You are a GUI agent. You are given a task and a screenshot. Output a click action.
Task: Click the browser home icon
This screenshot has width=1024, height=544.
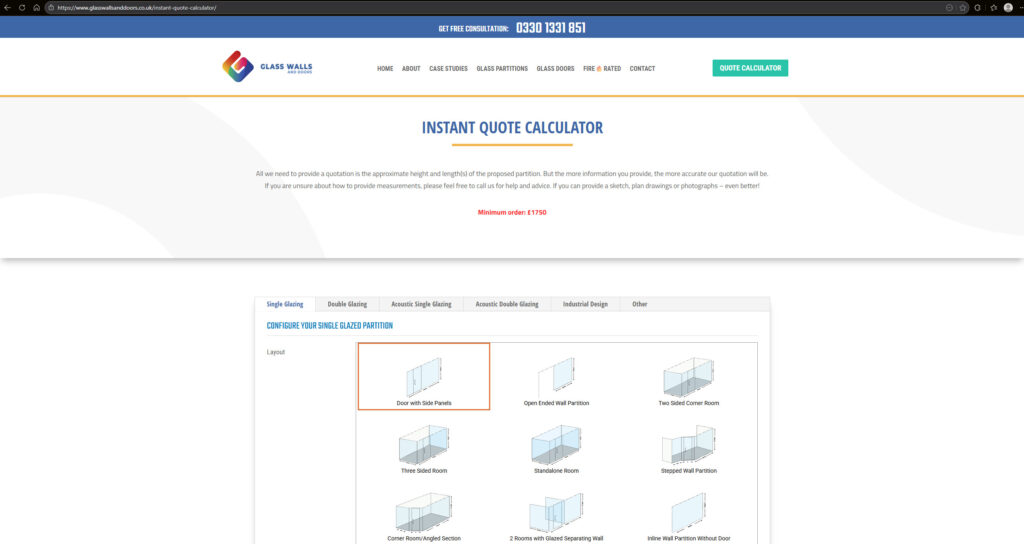point(37,7)
